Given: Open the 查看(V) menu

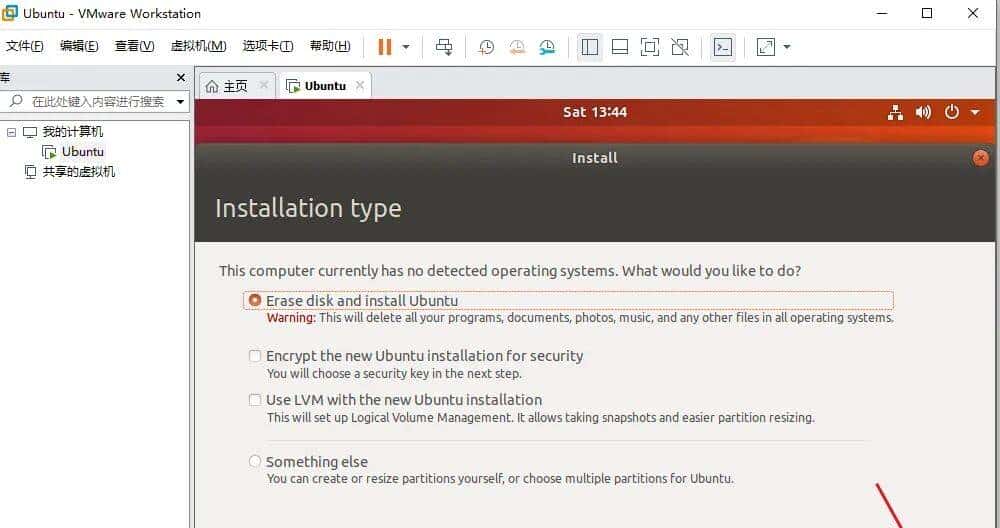Looking at the screenshot, I should pos(134,46).
